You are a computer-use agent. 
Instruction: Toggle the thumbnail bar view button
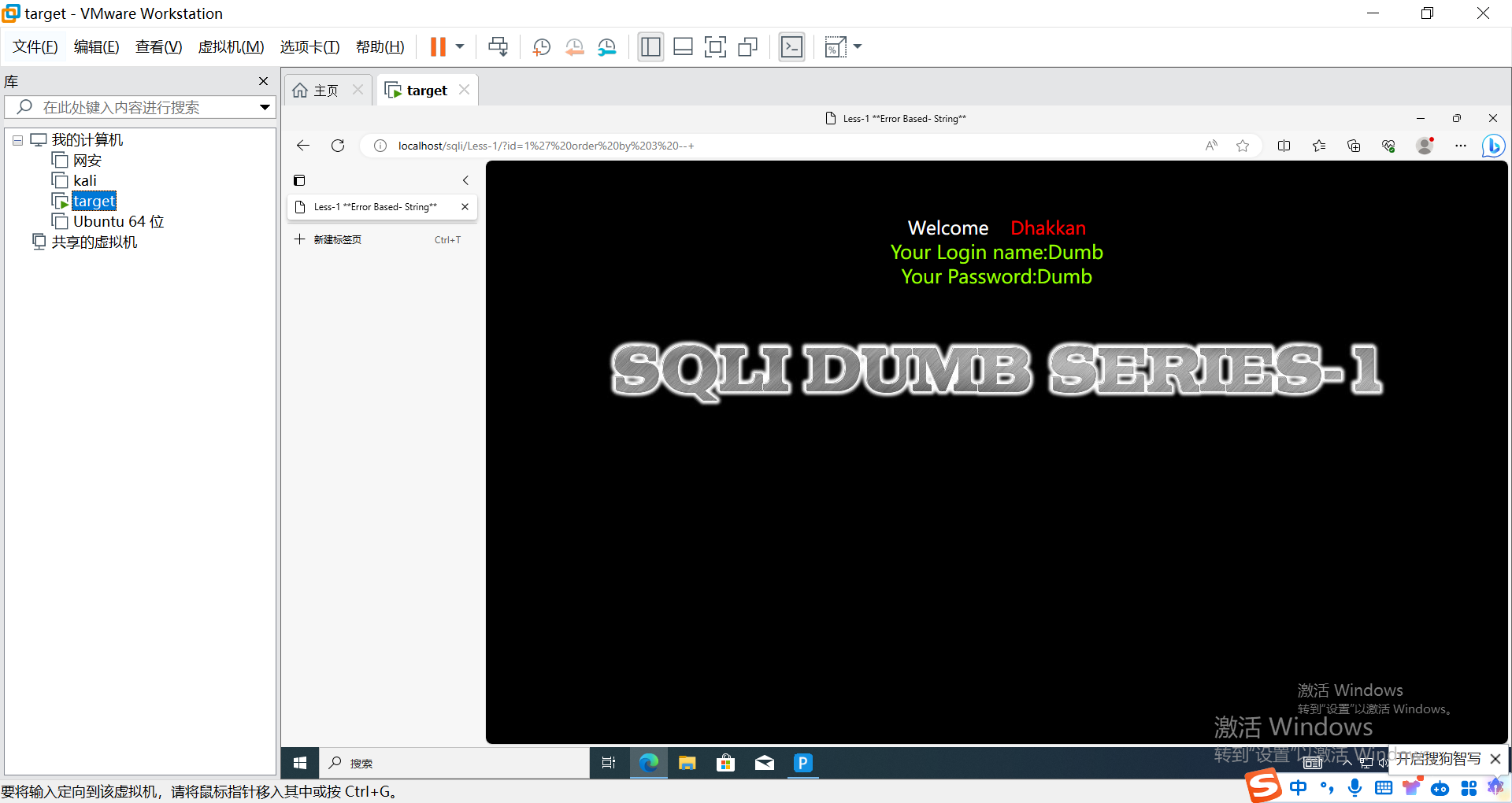coord(683,47)
